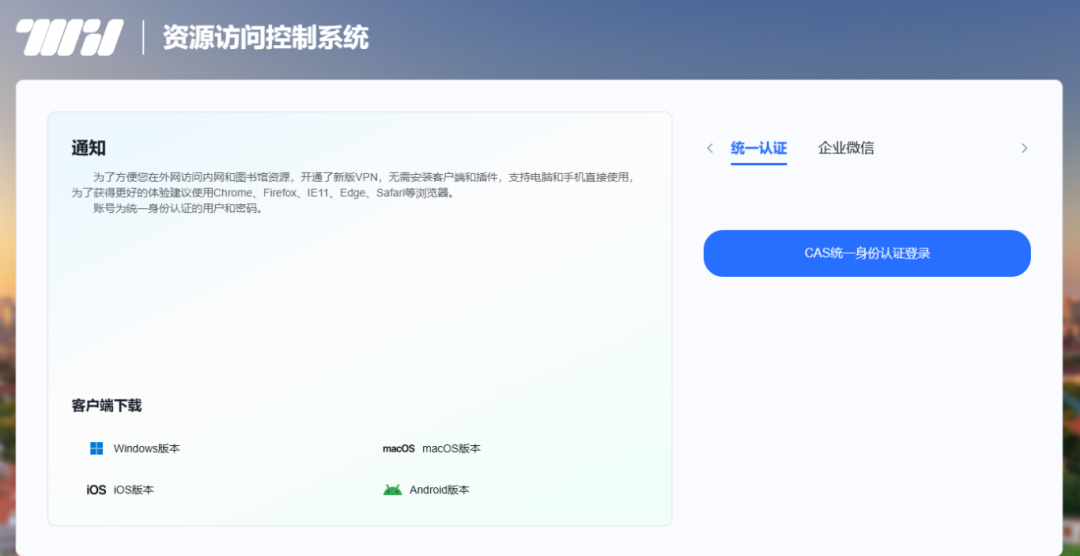Viewport: 1080px width, 556px height.
Task: Open the iOS版本 download link
Action: pos(134,490)
